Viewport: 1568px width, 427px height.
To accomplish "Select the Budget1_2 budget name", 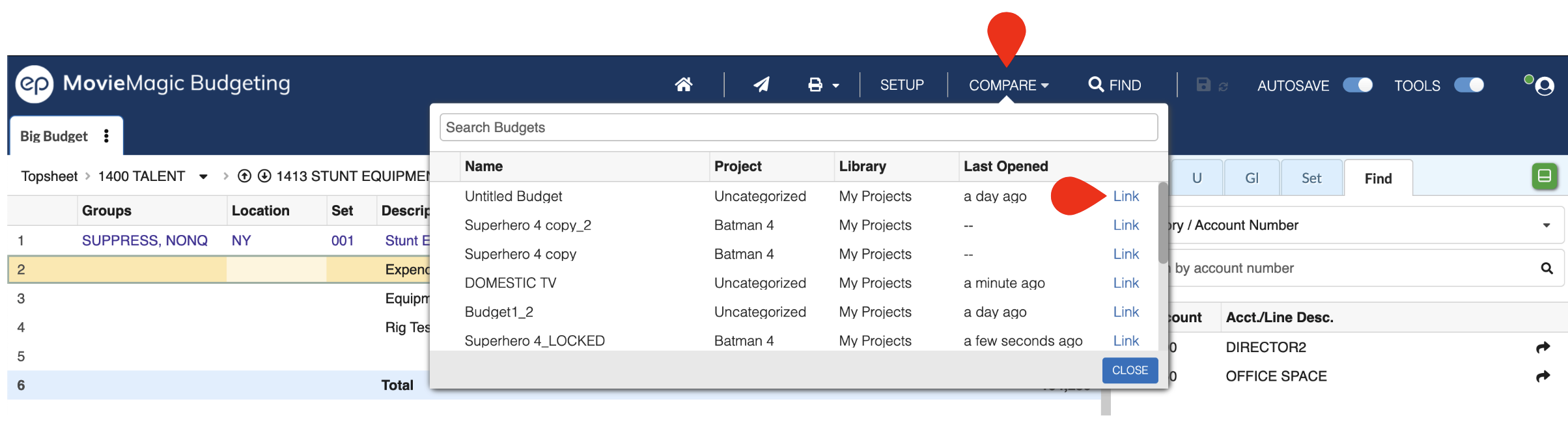I will click(x=499, y=312).
